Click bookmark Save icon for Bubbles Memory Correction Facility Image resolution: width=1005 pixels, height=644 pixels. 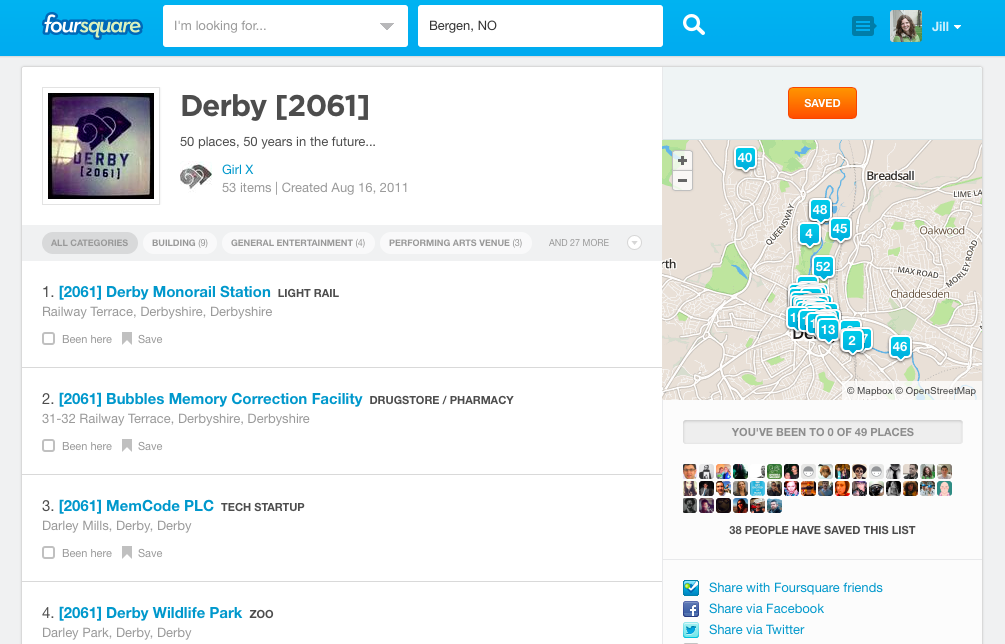point(127,445)
